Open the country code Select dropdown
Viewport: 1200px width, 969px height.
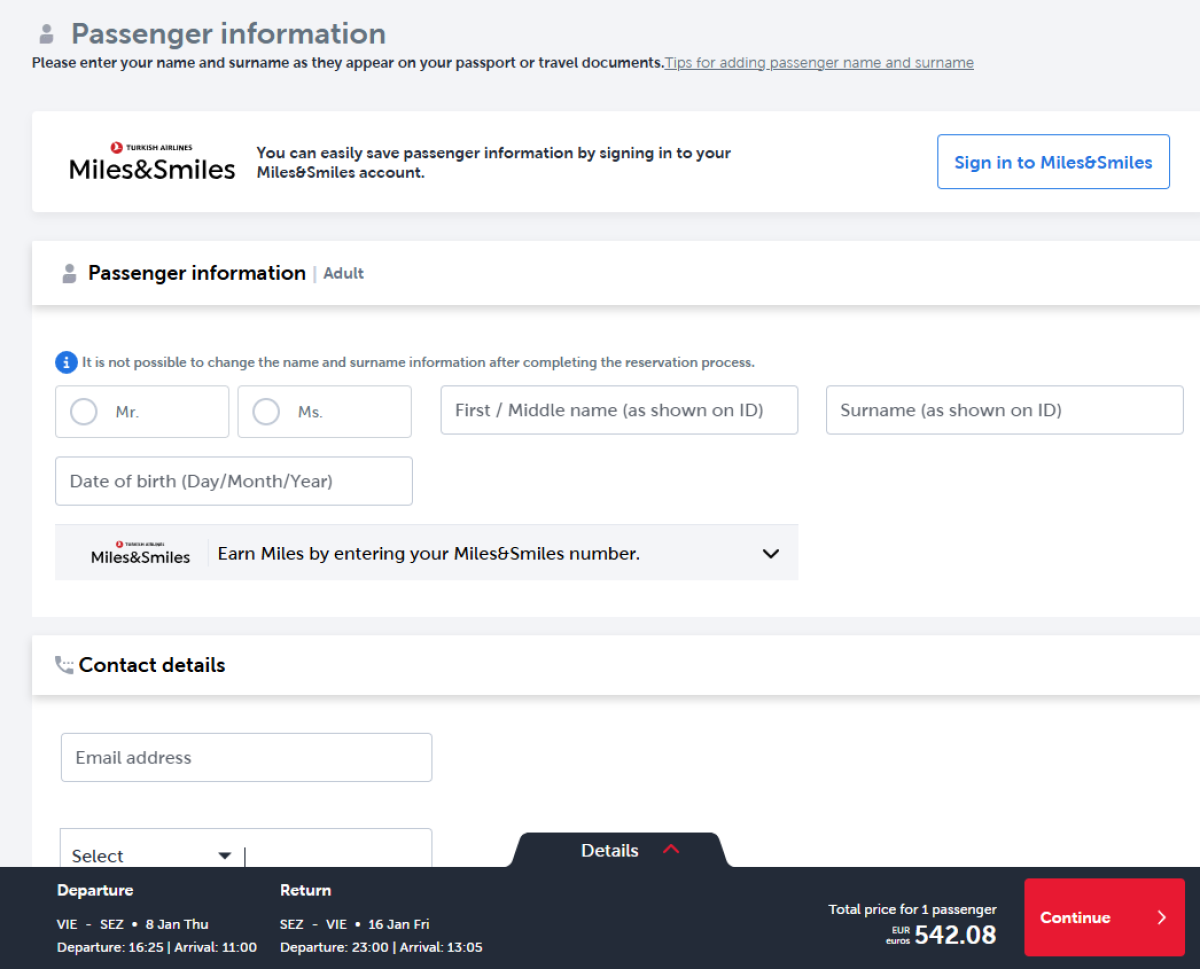point(151,855)
